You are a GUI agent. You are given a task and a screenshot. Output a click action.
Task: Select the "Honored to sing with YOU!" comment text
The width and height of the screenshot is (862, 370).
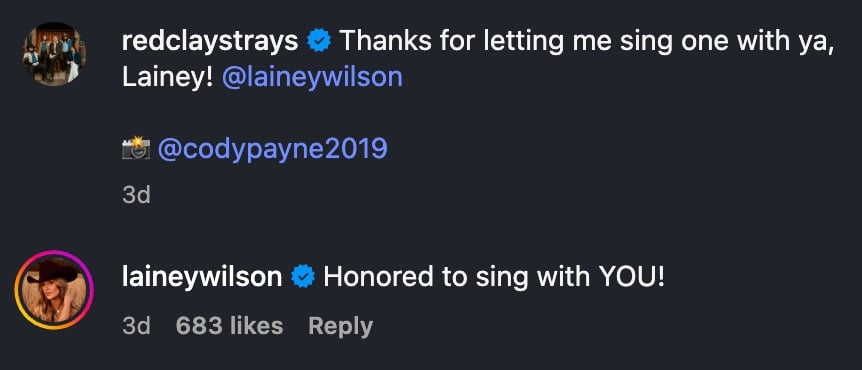click(x=494, y=277)
